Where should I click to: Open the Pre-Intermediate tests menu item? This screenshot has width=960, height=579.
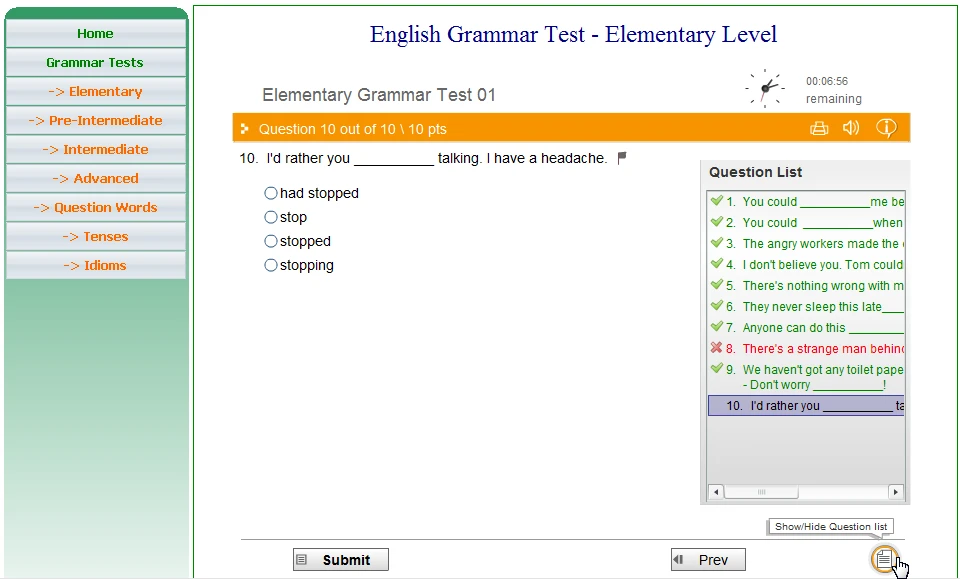click(x=95, y=120)
